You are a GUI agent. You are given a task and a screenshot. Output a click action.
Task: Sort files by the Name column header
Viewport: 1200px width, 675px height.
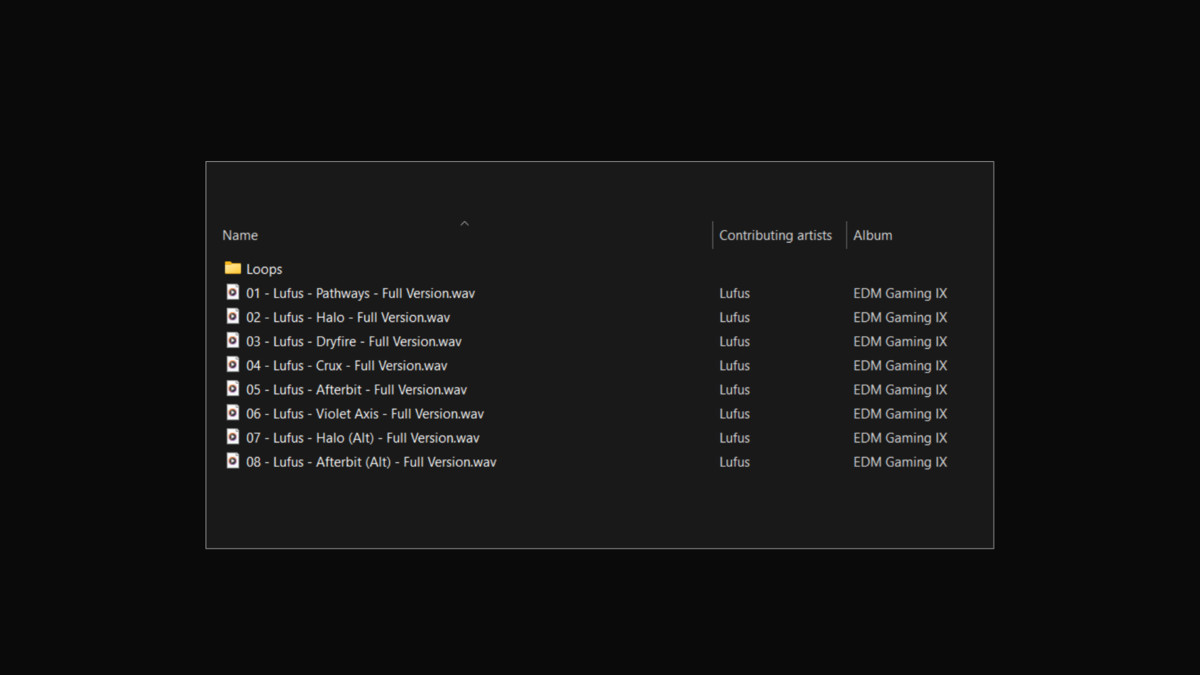[x=240, y=236]
